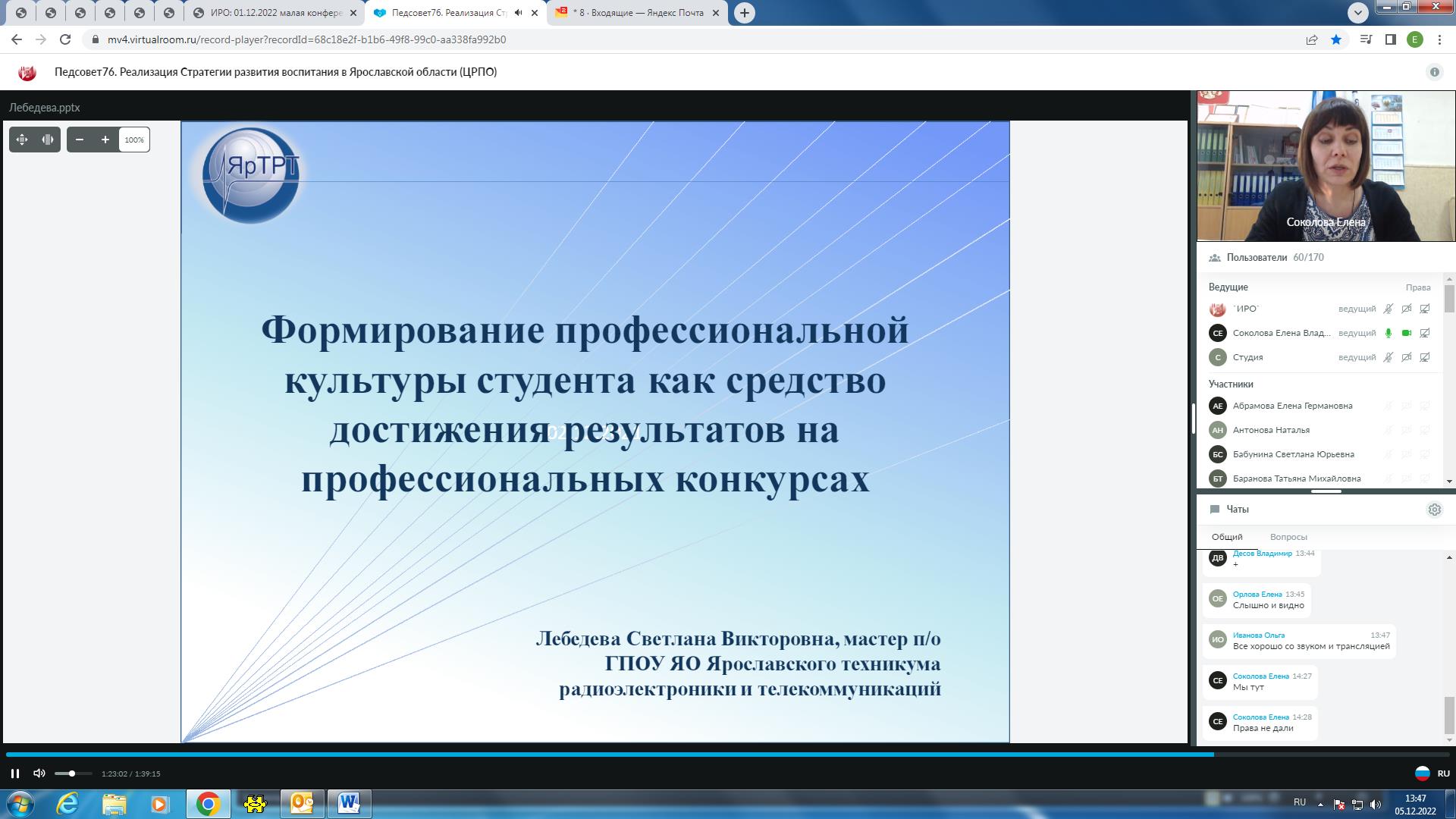Bookmark page with the star icon
The image size is (1456, 819).
click(x=1336, y=39)
